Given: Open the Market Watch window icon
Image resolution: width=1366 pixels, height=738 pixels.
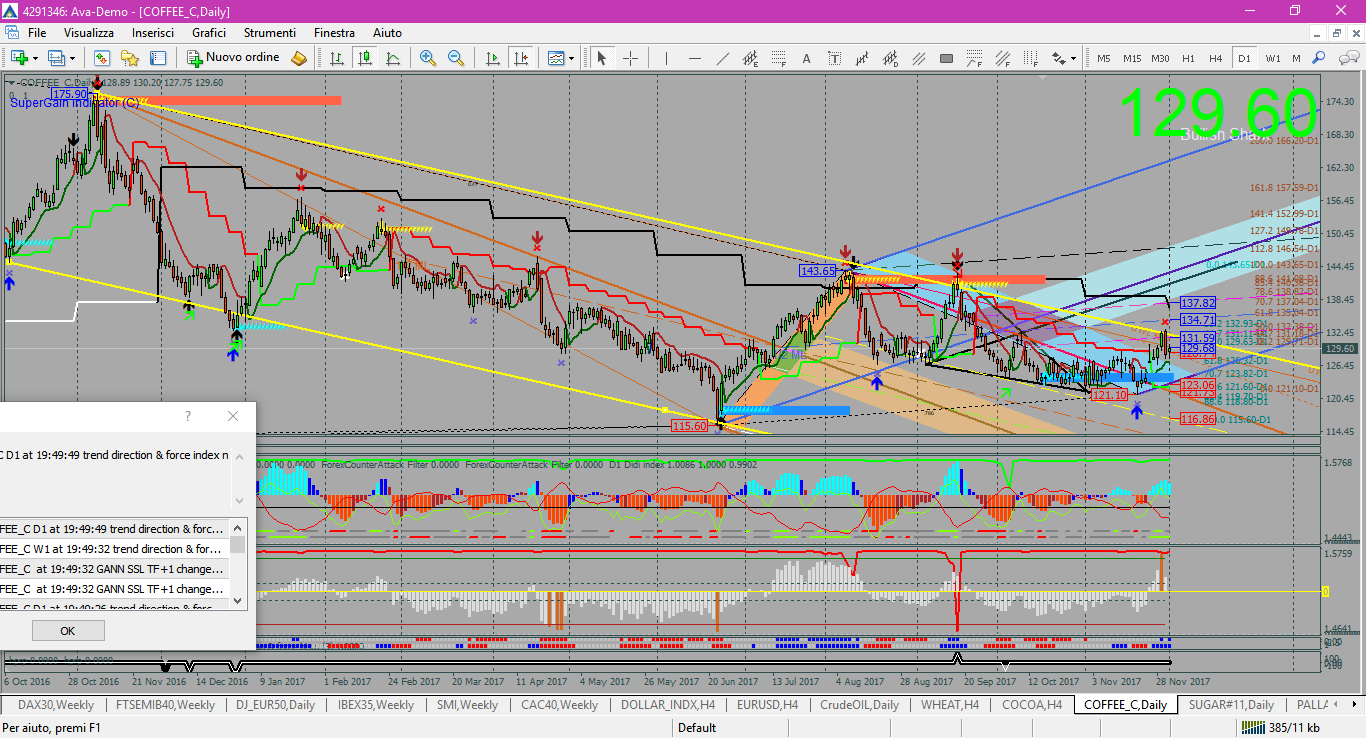Looking at the screenshot, I should point(102,58).
